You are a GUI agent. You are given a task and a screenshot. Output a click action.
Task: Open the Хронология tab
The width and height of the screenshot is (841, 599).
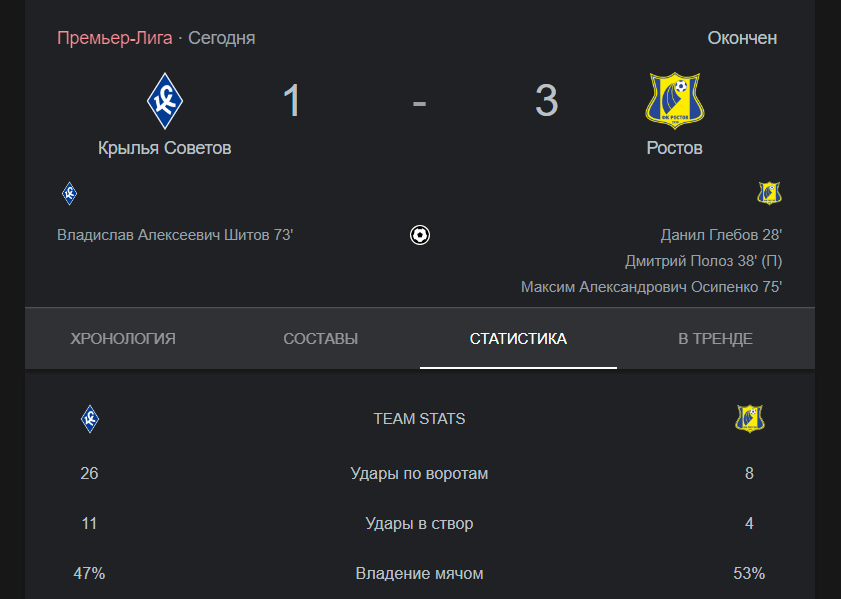click(x=123, y=338)
